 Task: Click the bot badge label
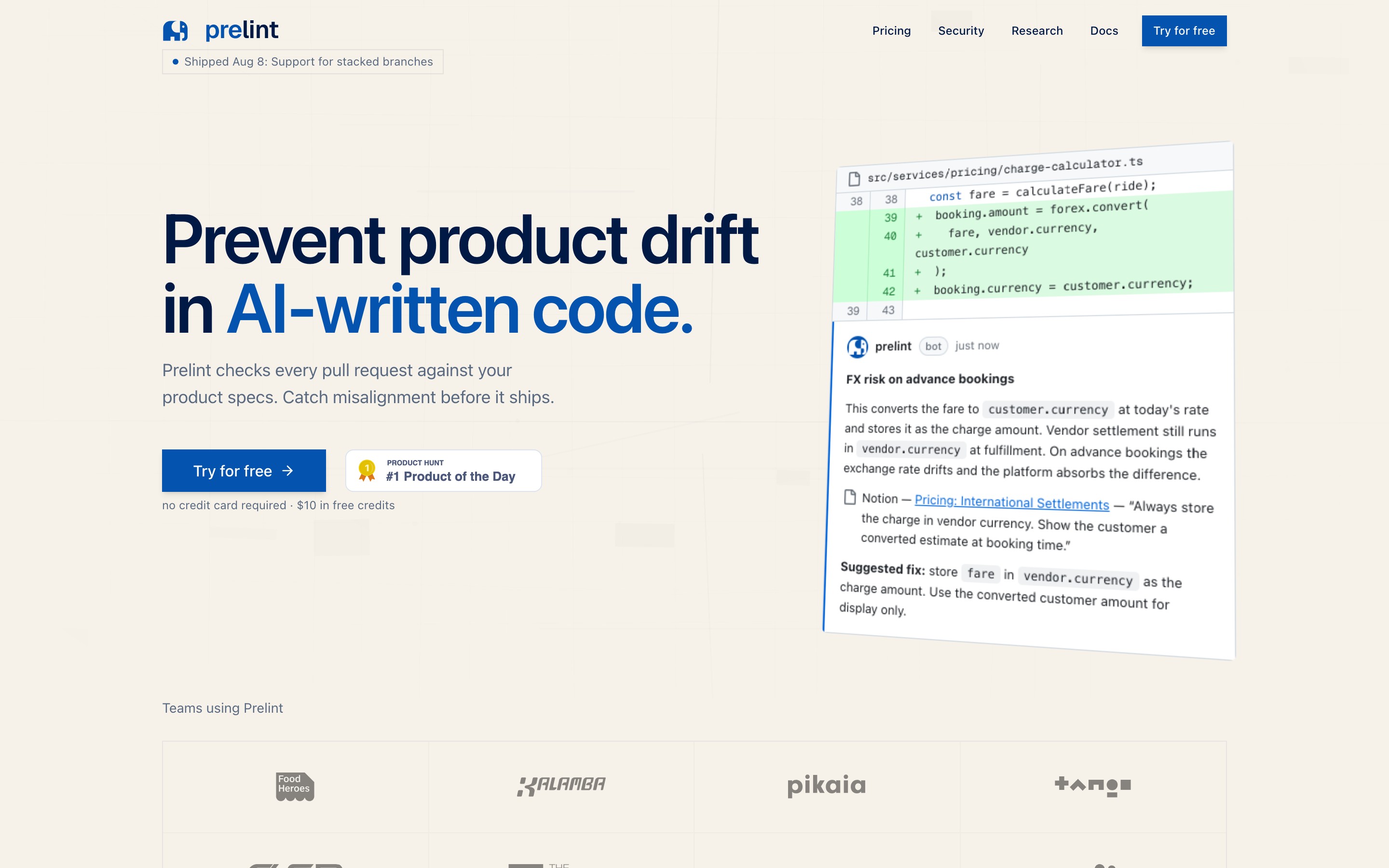[x=933, y=346]
